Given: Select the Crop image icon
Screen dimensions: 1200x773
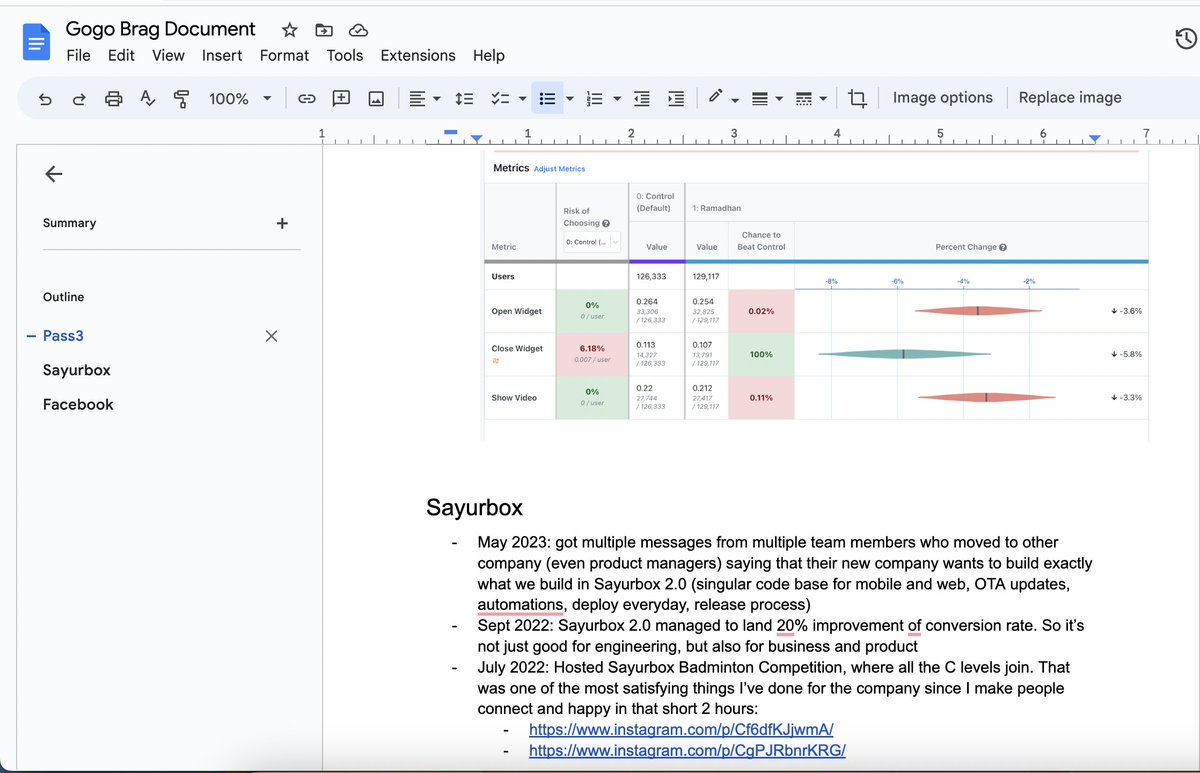Looking at the screenshot, I should [857, 98].
